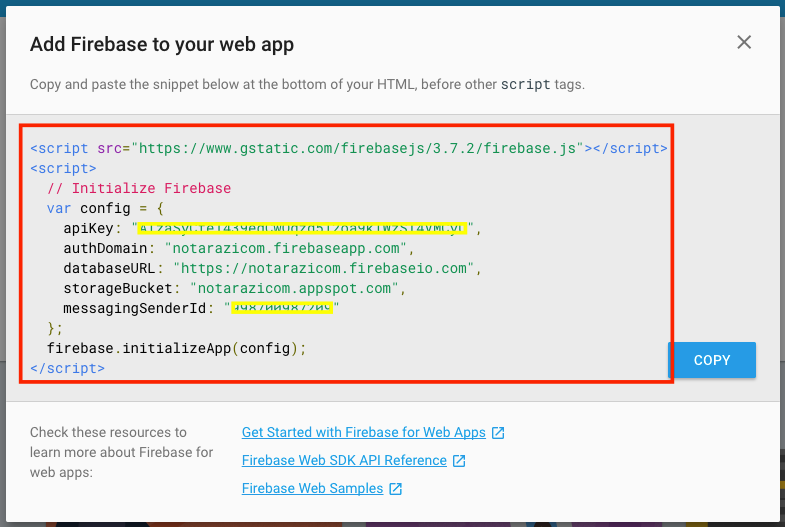Click the 'Check these resources' paragraph
785x527 pixels.
tap(121, 452)
